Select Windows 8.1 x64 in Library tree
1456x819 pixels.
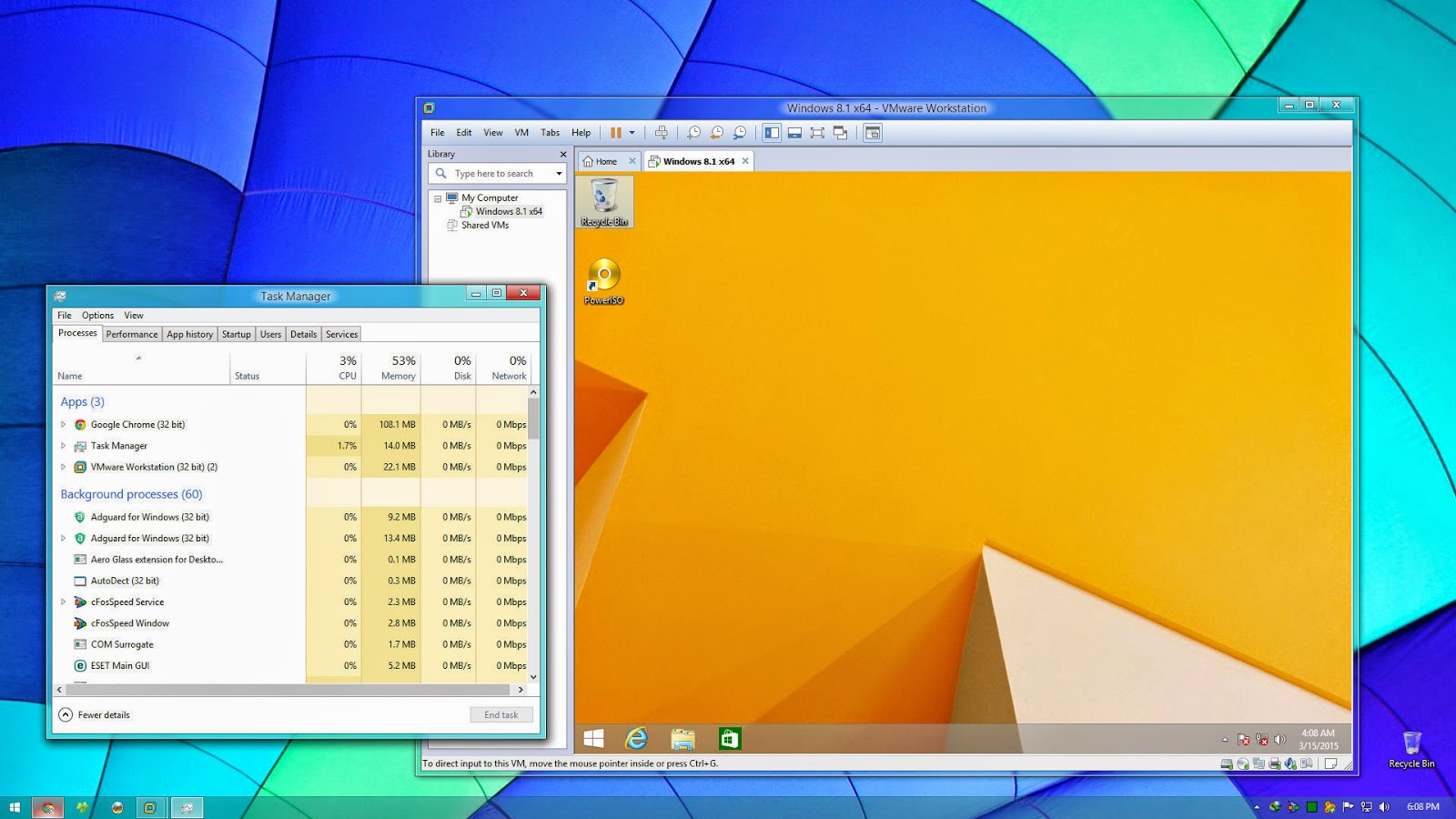click(508, 211)
